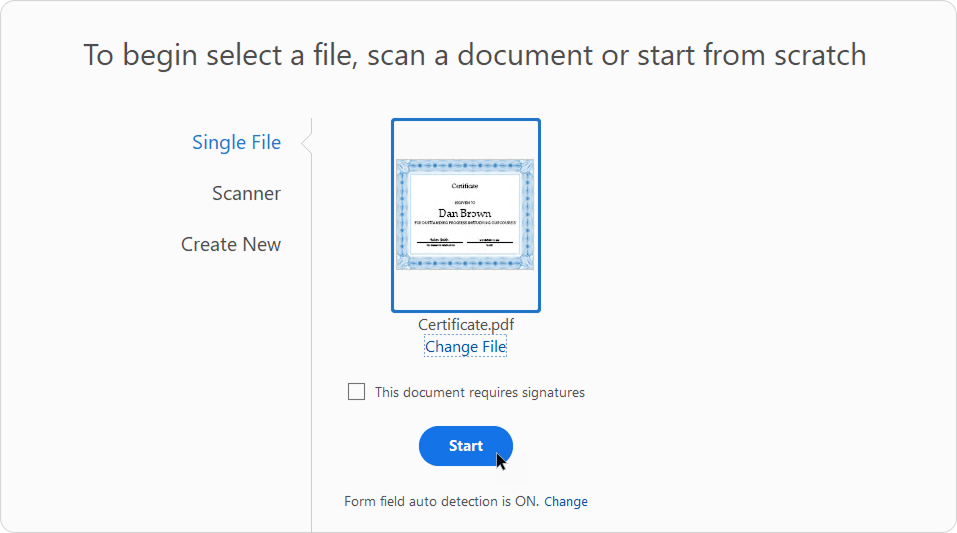Screen dimensions: 957x533
Task: Click the blue ornamental border of certificate
Action: pos(466,165)
